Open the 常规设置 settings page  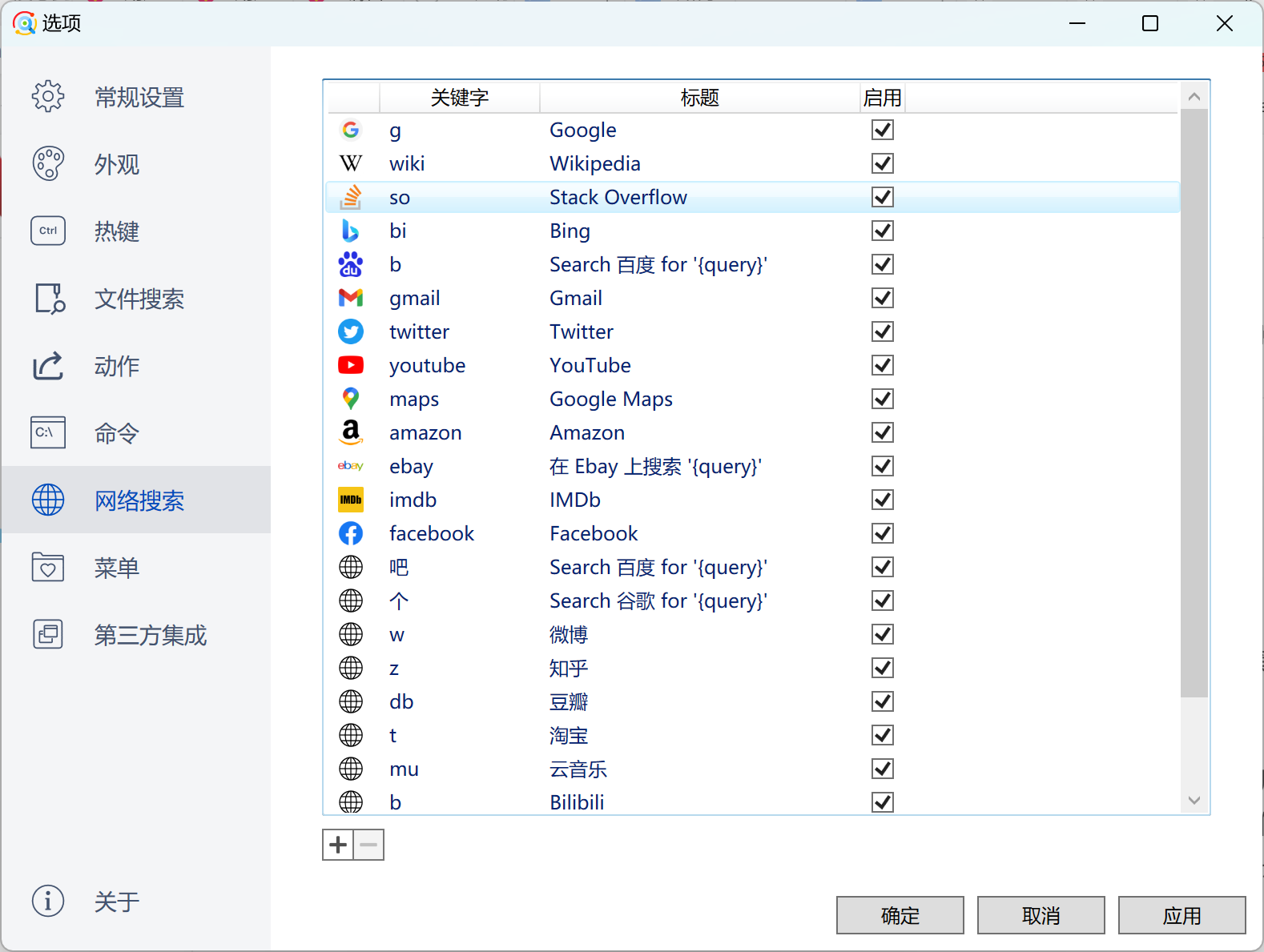(x=139, y=97)
